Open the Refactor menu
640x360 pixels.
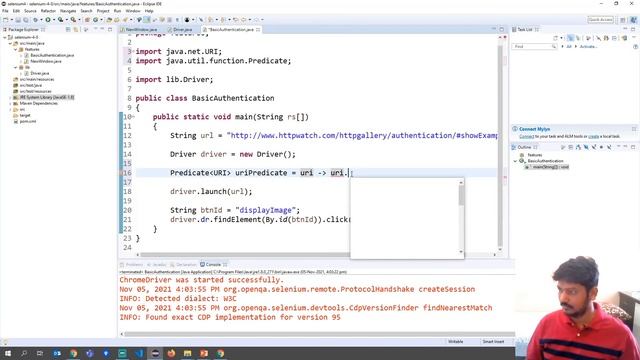[x=48, y=11]
